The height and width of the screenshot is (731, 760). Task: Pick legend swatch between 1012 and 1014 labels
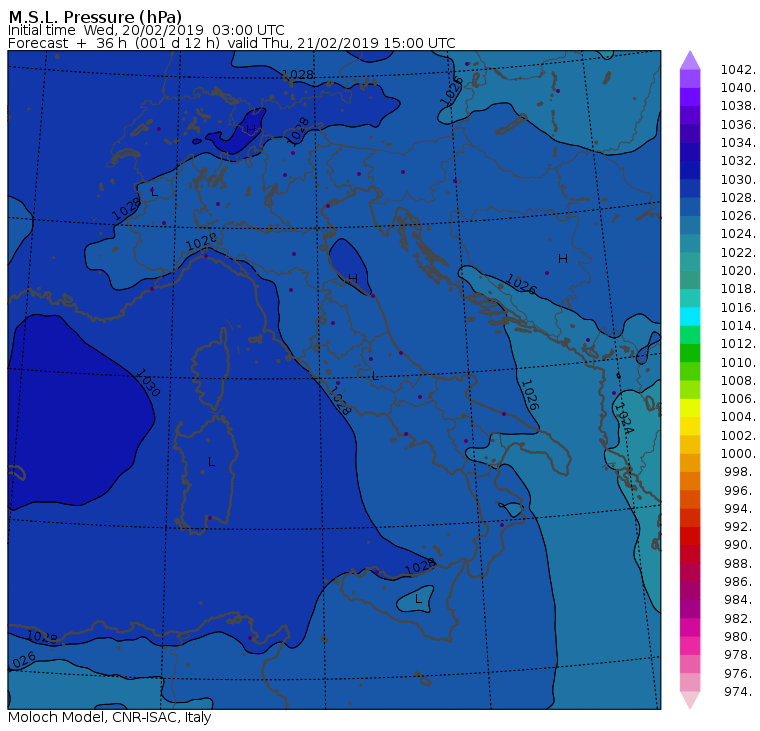[690, 334]
